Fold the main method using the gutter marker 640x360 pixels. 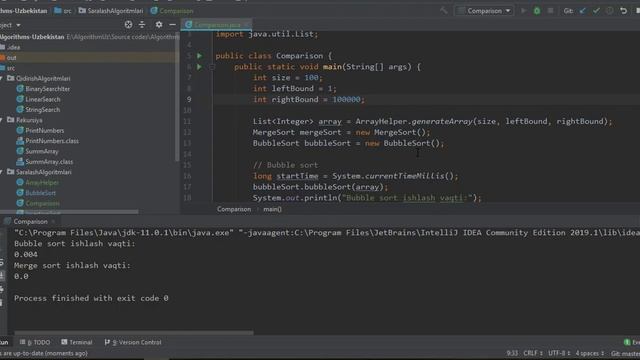point(211,67)
